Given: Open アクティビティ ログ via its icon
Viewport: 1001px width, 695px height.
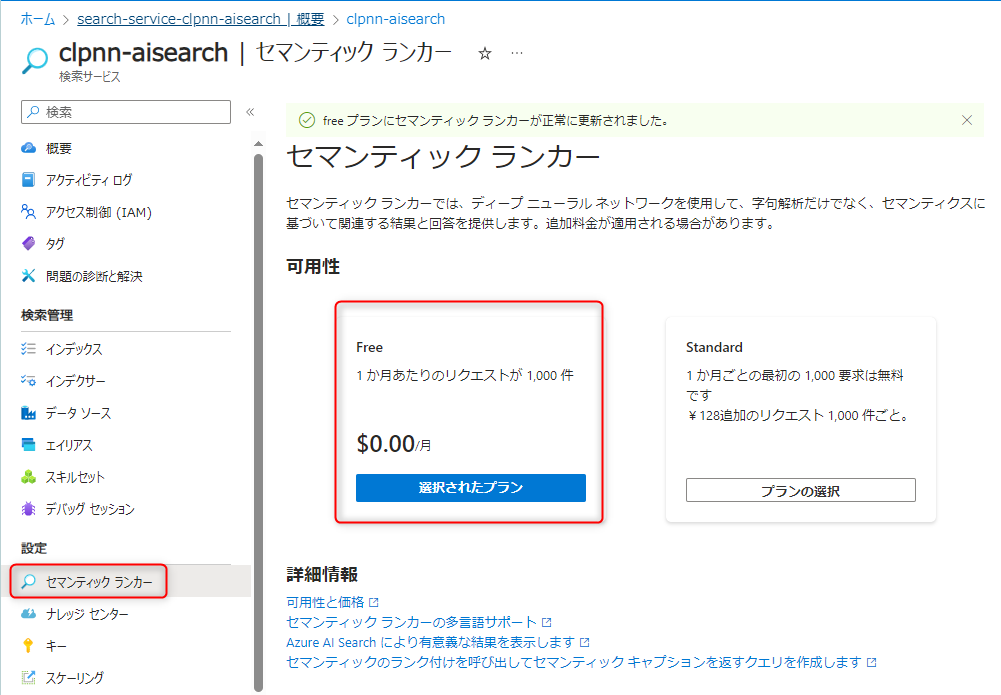Looking at the screenshot, I should click(29, 180).
